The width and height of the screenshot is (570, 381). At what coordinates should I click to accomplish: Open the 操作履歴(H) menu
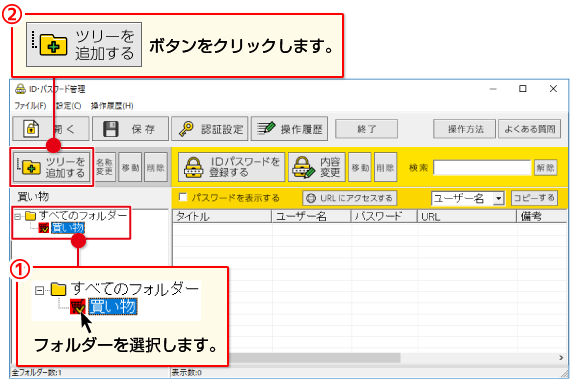pyautogui.click(x=112, y=106)
